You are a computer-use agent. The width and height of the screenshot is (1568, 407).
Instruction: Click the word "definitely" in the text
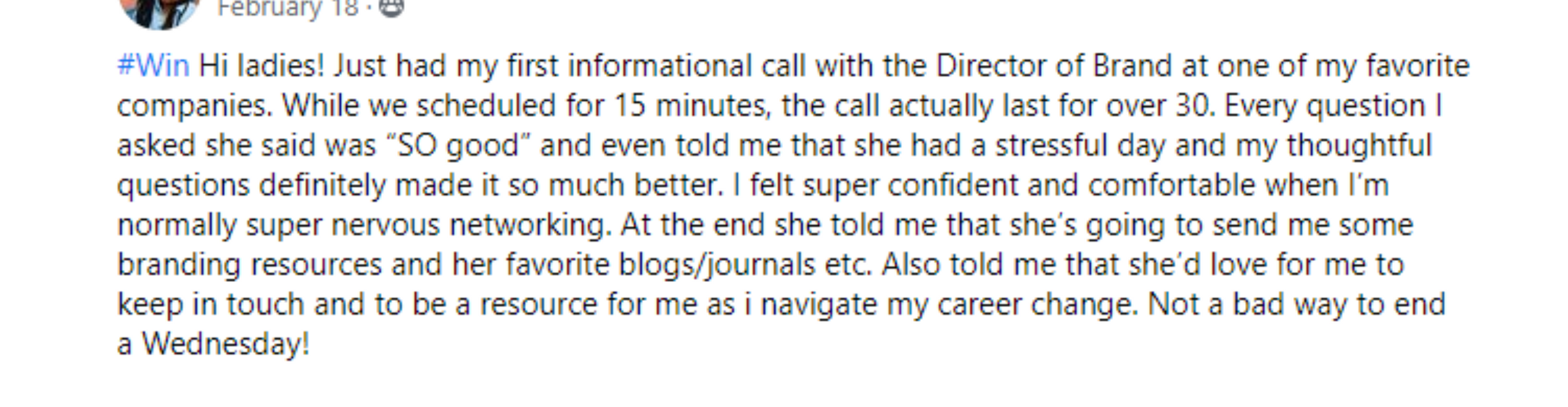click(322, 185)
